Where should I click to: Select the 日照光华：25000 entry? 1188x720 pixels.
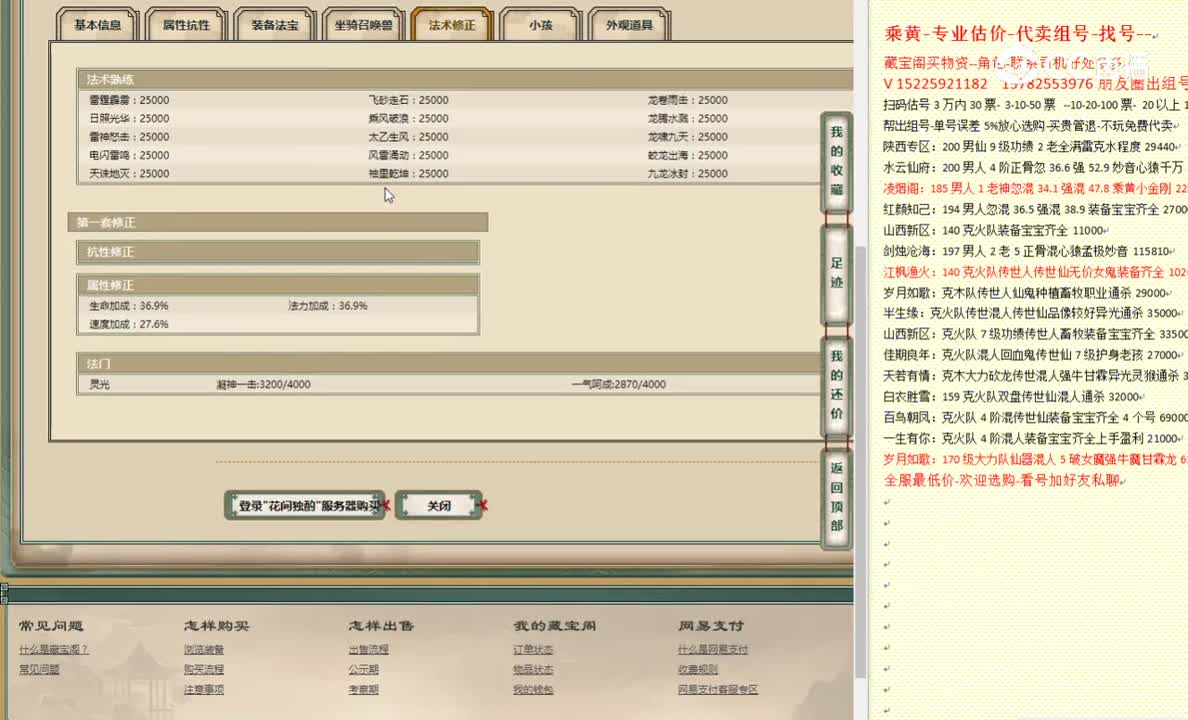pyautogui.click(x=130, y=118)
